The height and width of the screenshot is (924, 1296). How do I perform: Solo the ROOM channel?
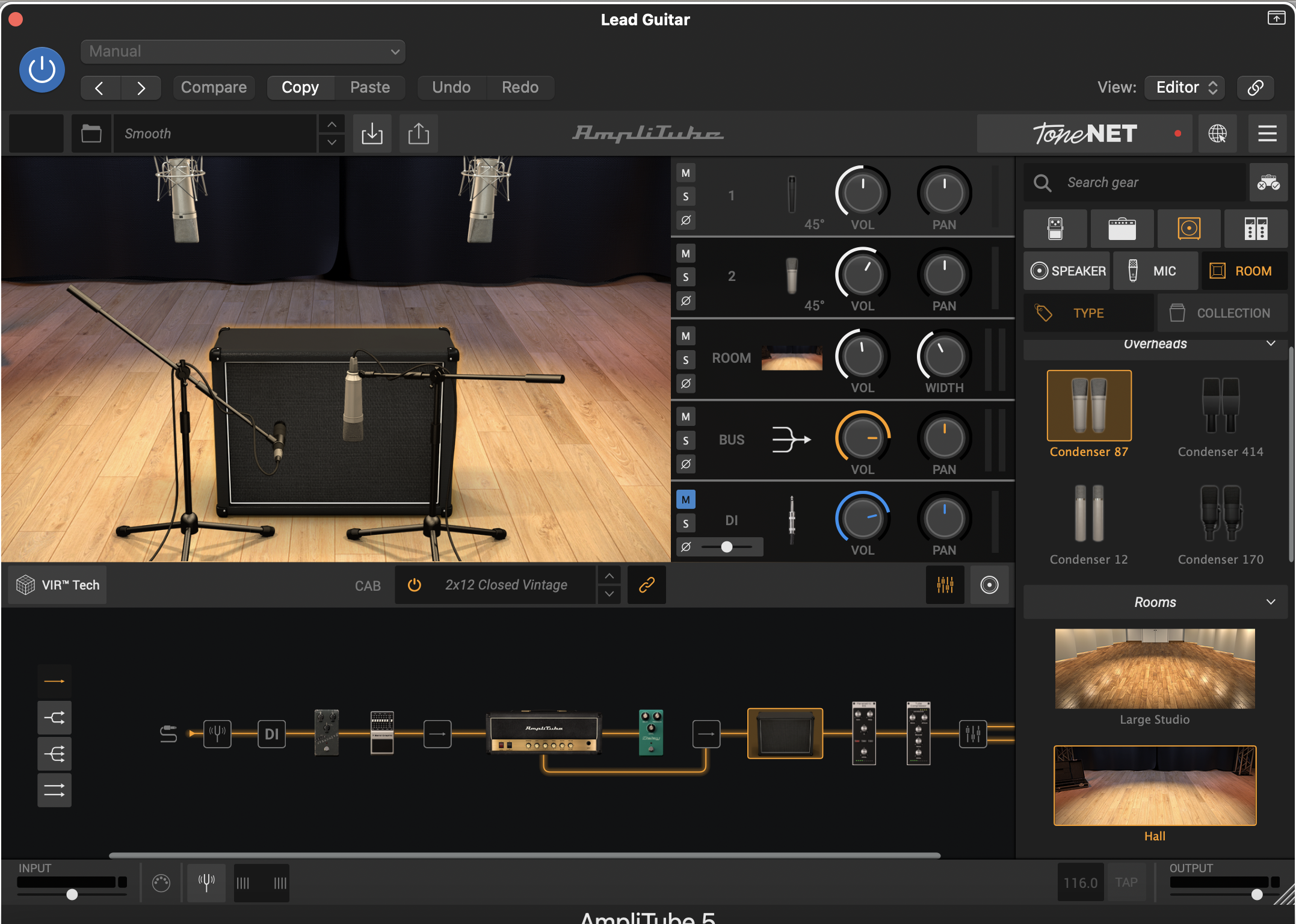[x=685, y=360]
